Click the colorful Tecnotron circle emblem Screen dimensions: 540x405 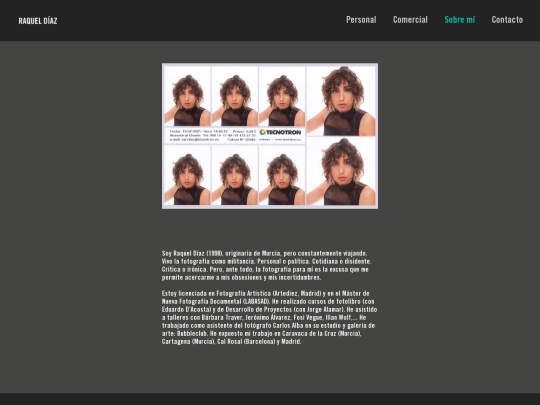click(263, 132)
